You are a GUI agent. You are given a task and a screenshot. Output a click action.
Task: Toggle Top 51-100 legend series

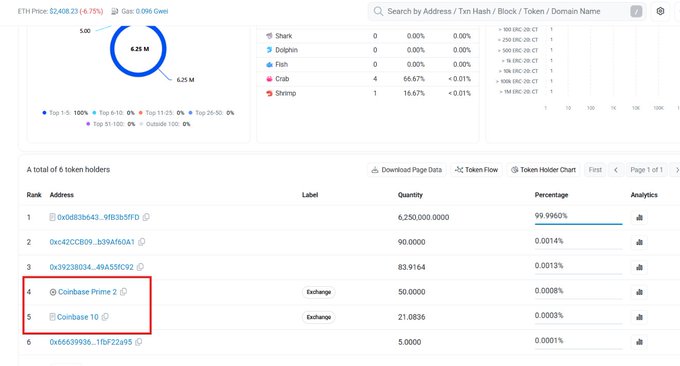point(111,124)
